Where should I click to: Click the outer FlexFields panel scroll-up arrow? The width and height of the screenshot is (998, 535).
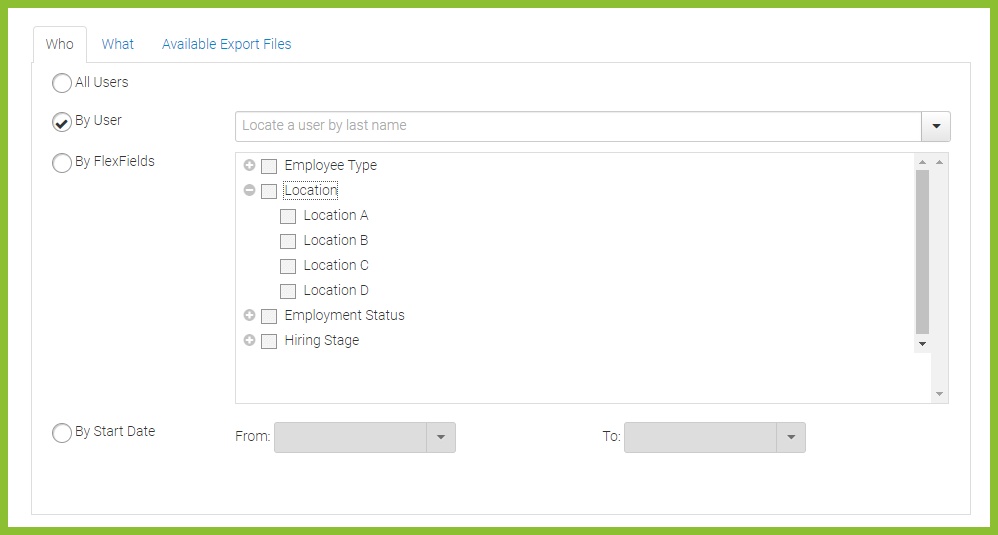(x=939, y=162)
